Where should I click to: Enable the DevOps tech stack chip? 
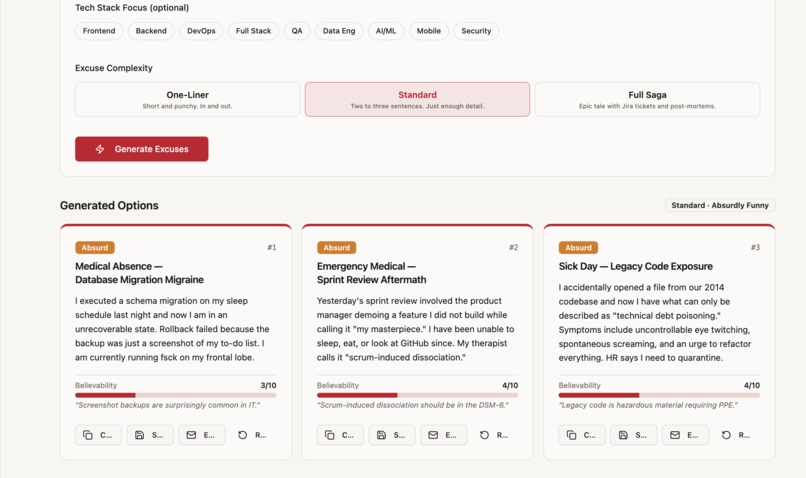(x=201, y=31)
